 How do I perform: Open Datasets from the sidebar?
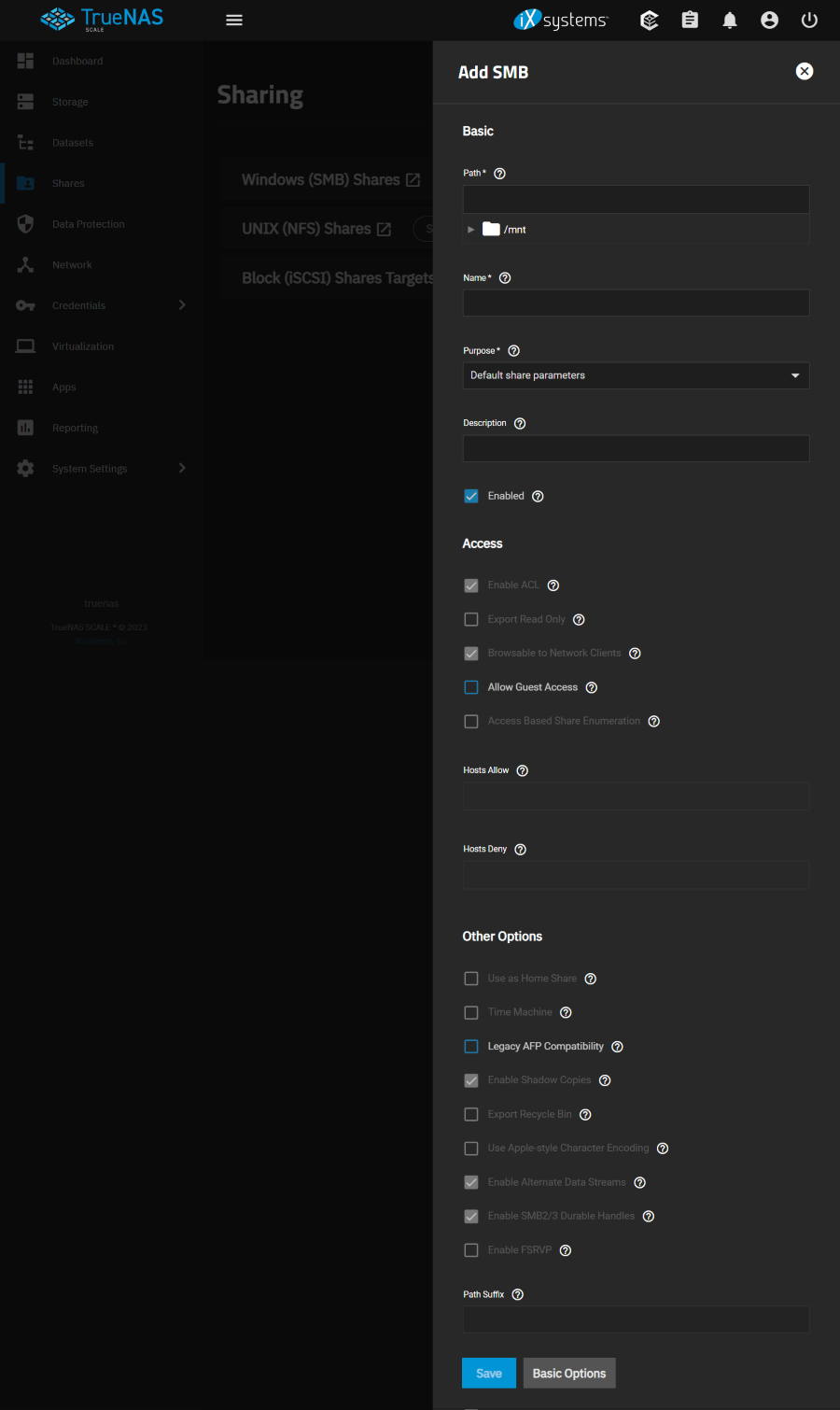[x=73, y=143]
